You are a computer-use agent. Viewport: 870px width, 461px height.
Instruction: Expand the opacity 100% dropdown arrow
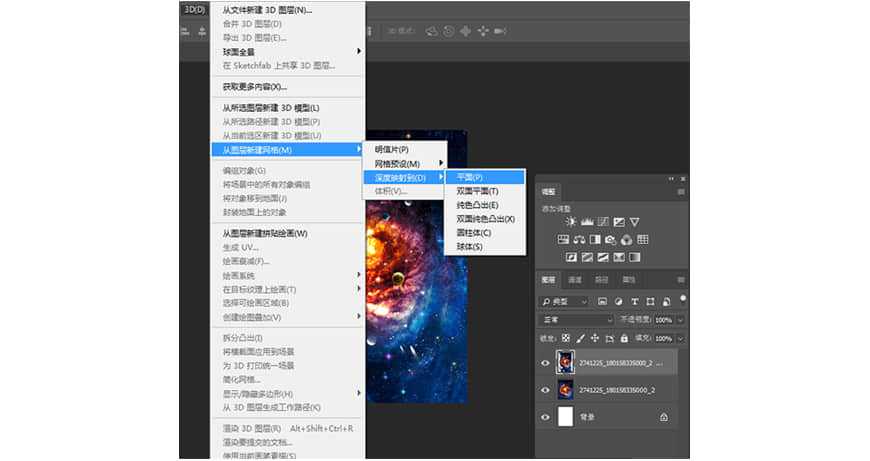pyautogui.click(x=681, y=320)
